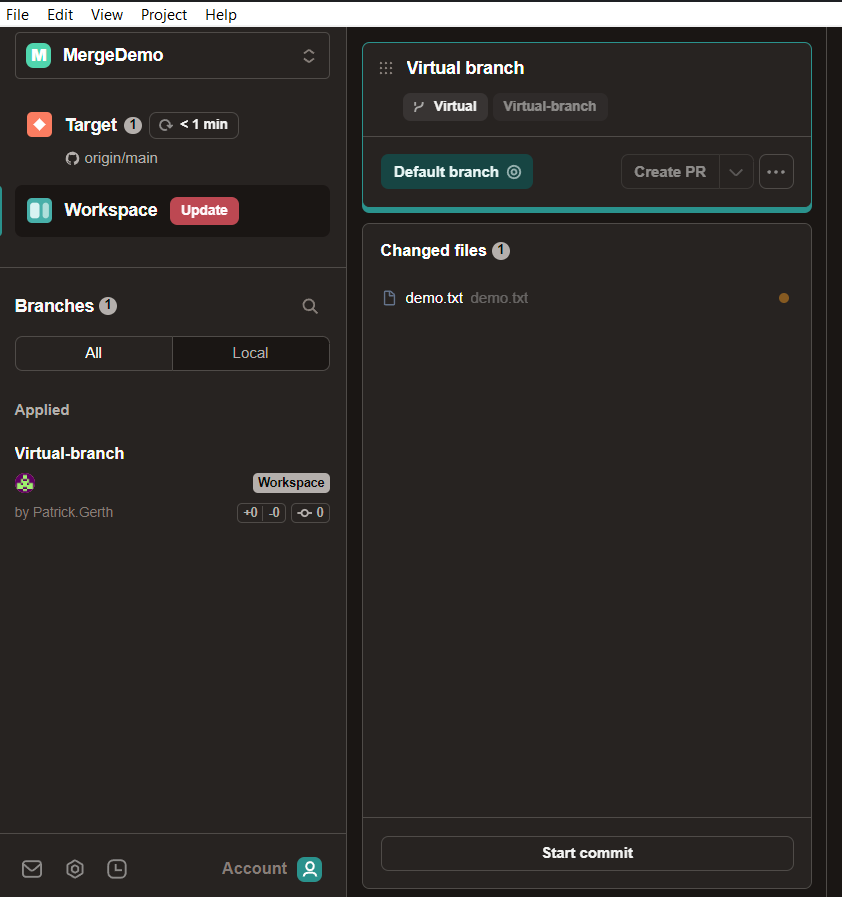The image size is (842, 897).
Task: Search branches with magnifier icon
Action: pos(310,306)
